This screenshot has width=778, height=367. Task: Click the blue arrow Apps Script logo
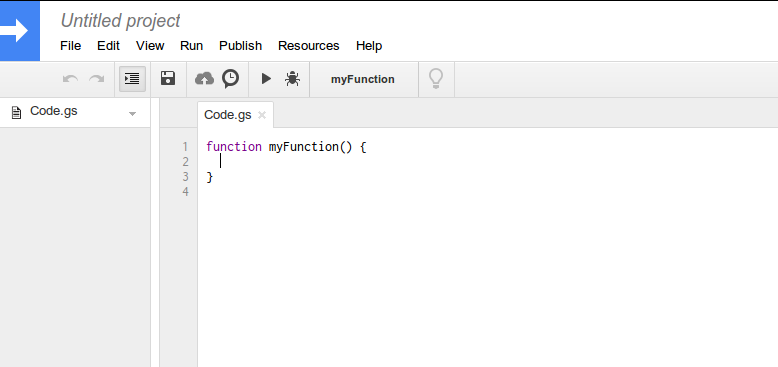point(20,31)
